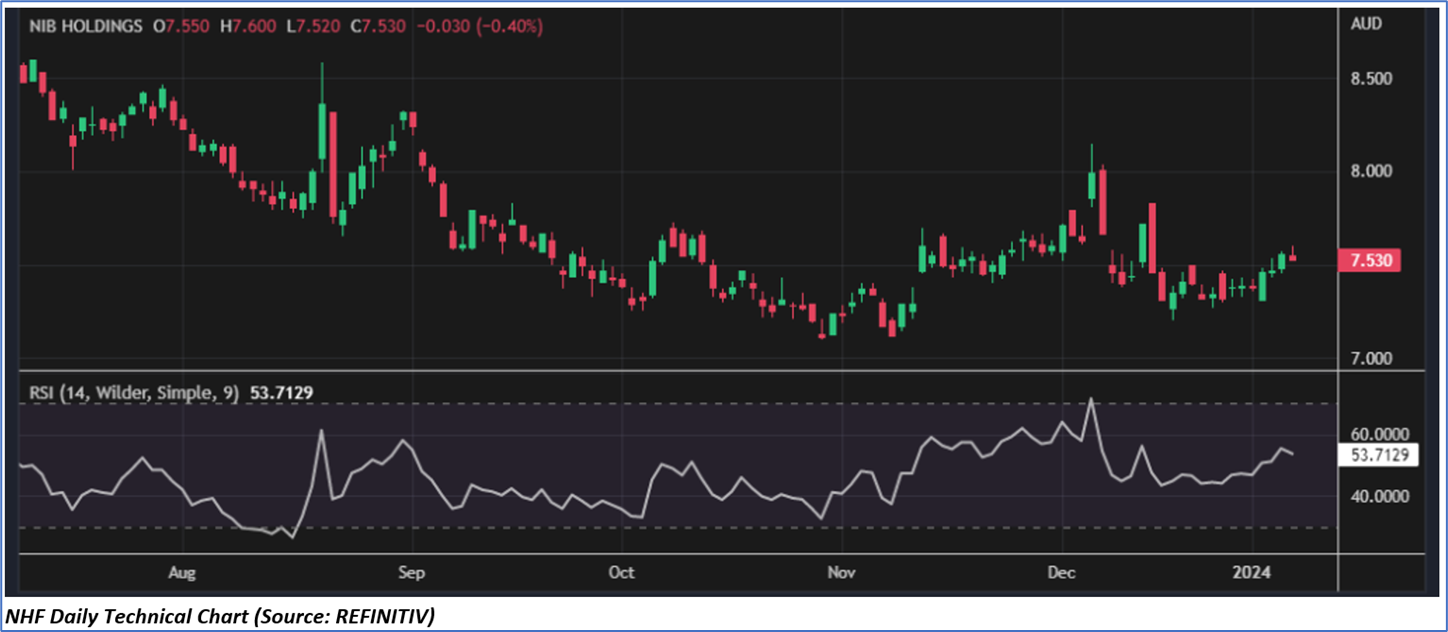
Task: Click the Aug label on time axis
Action: point(181,573)
